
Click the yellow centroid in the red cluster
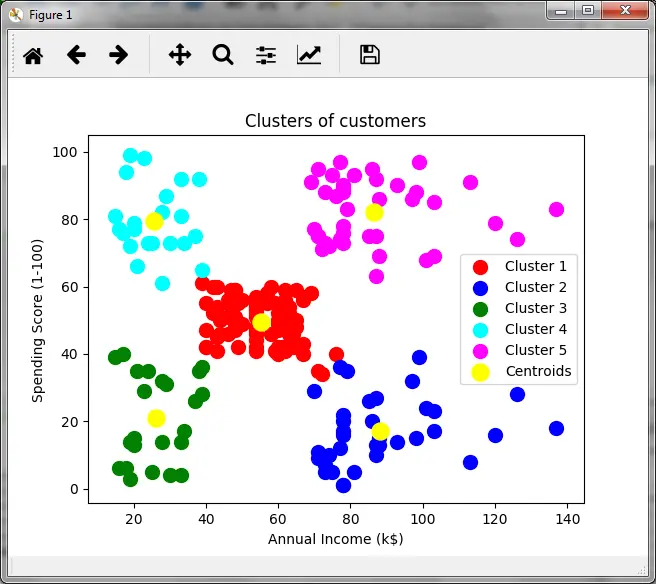(261, 322)
